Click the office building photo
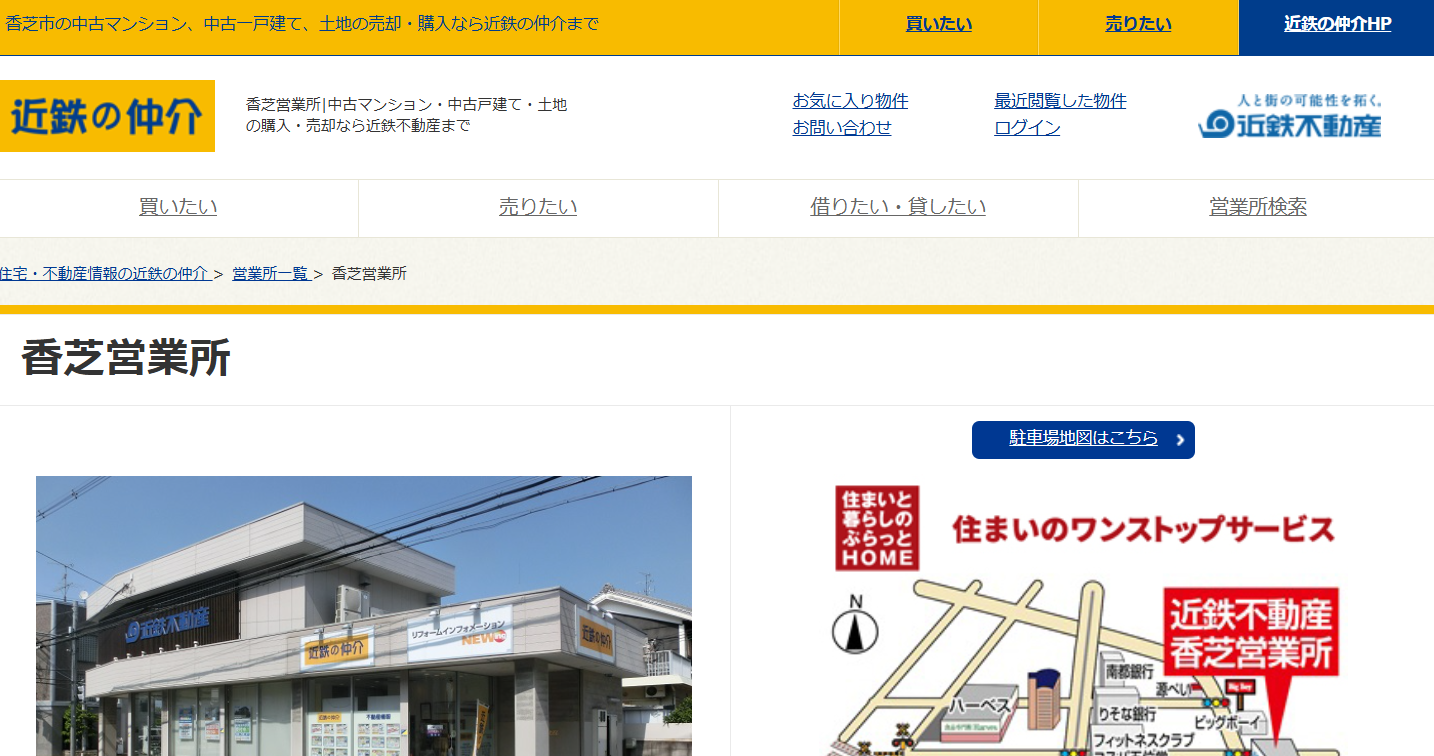Image resolution: width=1434 pixels, height=756 pixels. [364, 616]
